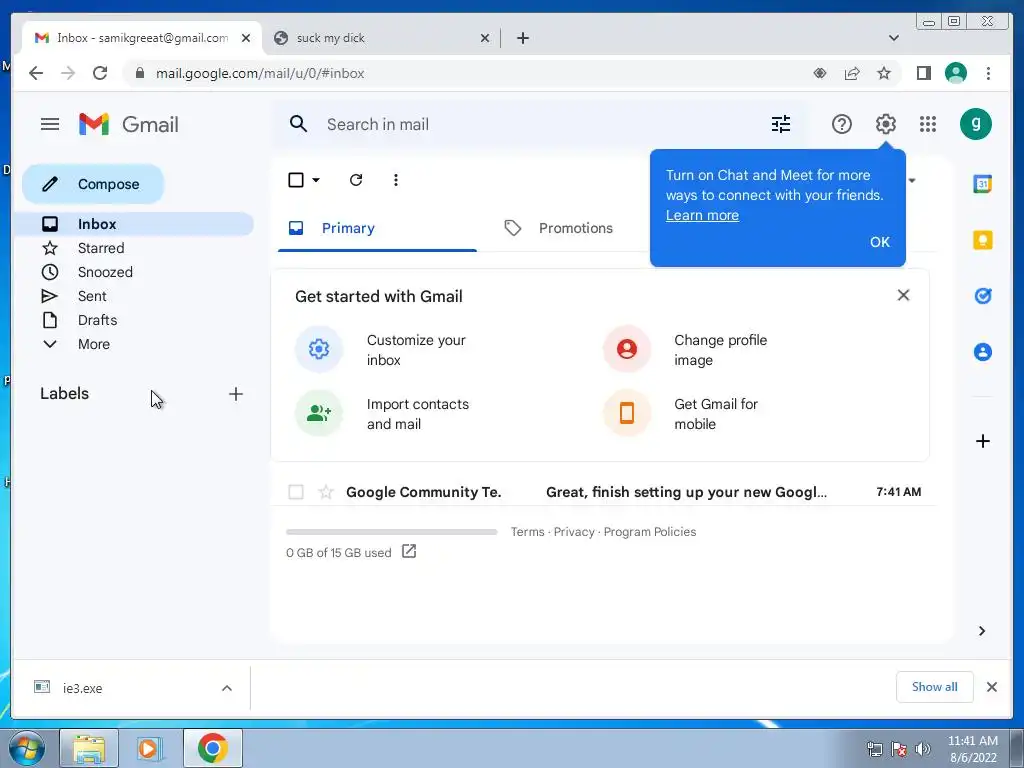Image resolution: width=1024 pixels, height=768 pixels.
Task: Toggle Chrome side panel icon
Action: click(x=923, y=73)
